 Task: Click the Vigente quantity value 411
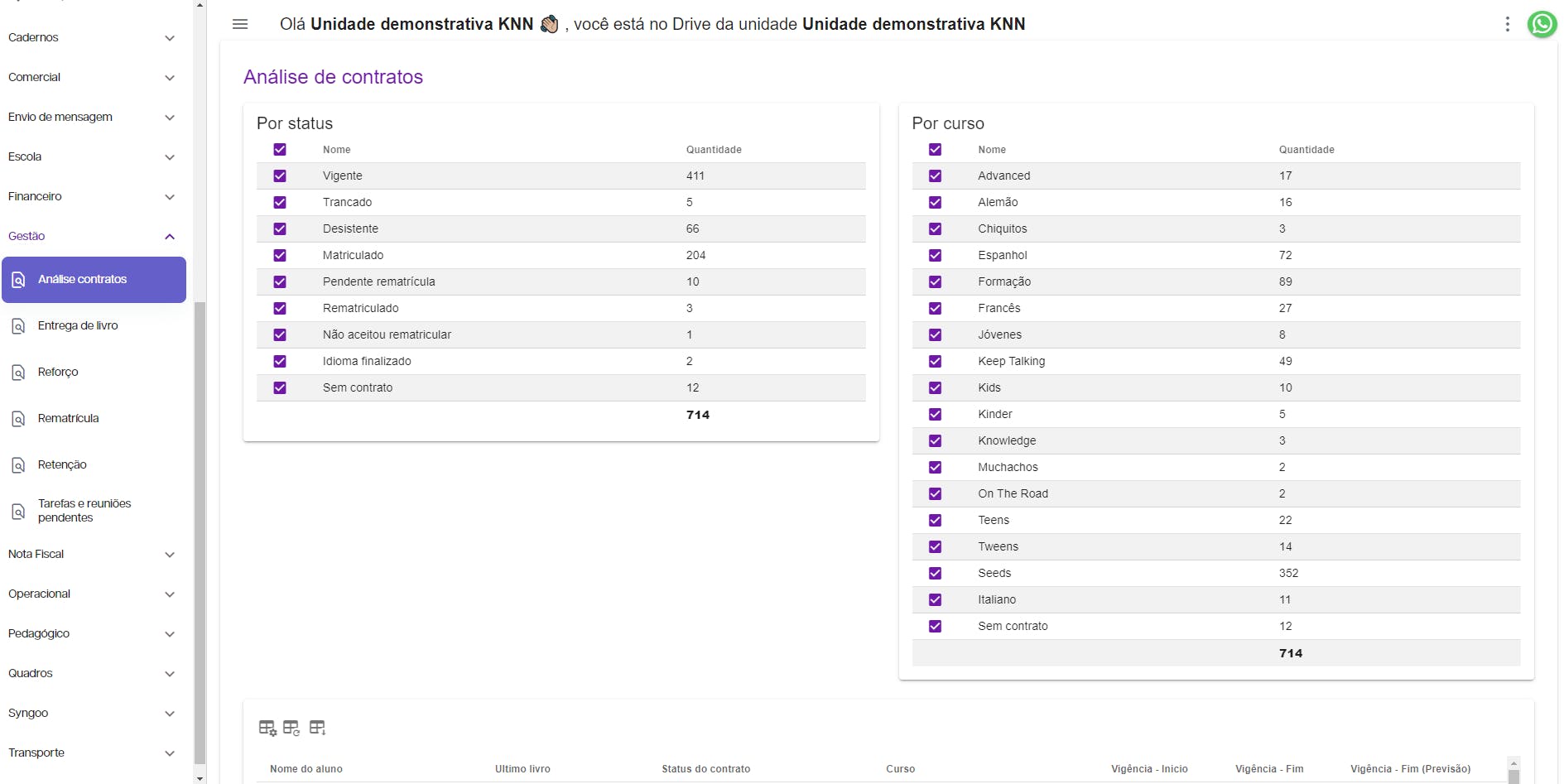tap(695, 176)
